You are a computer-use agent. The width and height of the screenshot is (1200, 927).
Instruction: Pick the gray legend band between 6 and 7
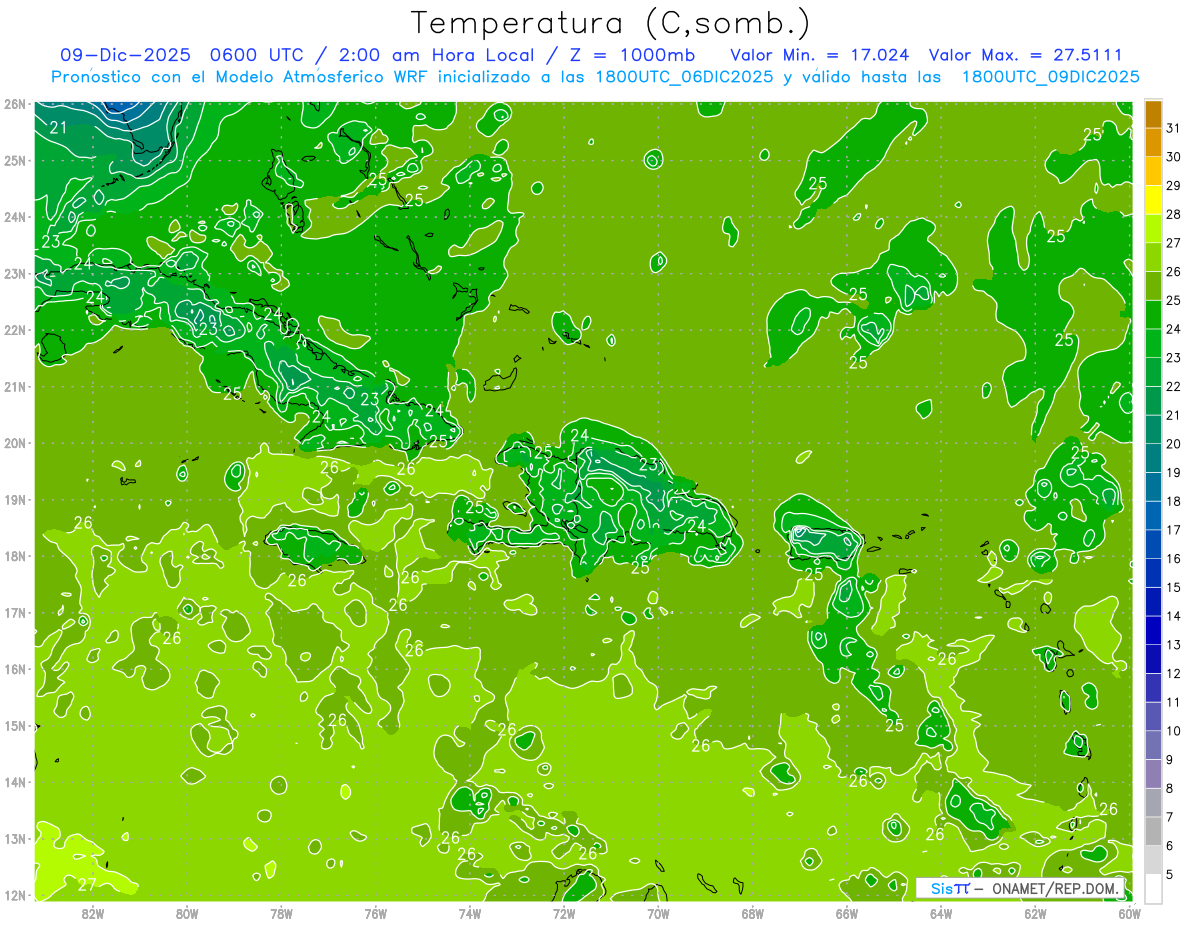1153,832
